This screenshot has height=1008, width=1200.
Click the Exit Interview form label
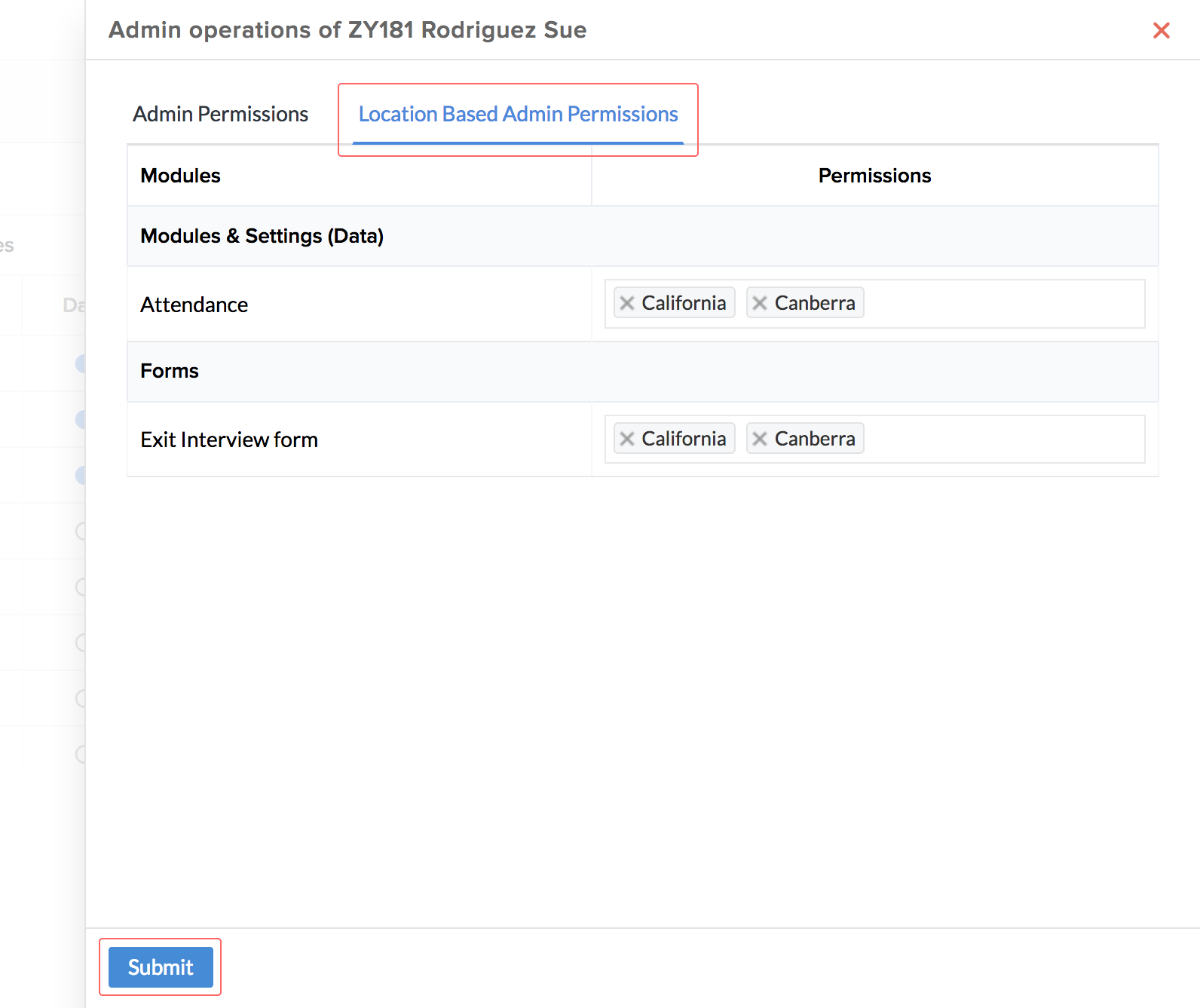pos(229,440)
